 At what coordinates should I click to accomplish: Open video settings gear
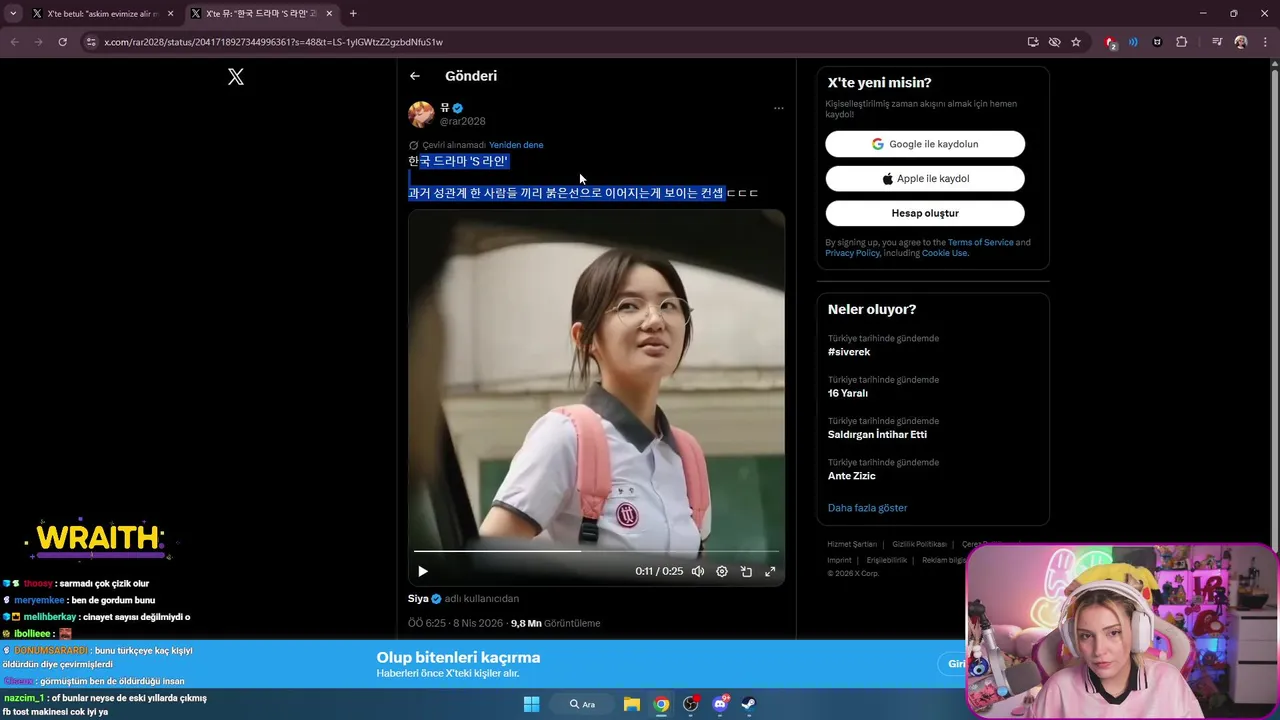722,572
